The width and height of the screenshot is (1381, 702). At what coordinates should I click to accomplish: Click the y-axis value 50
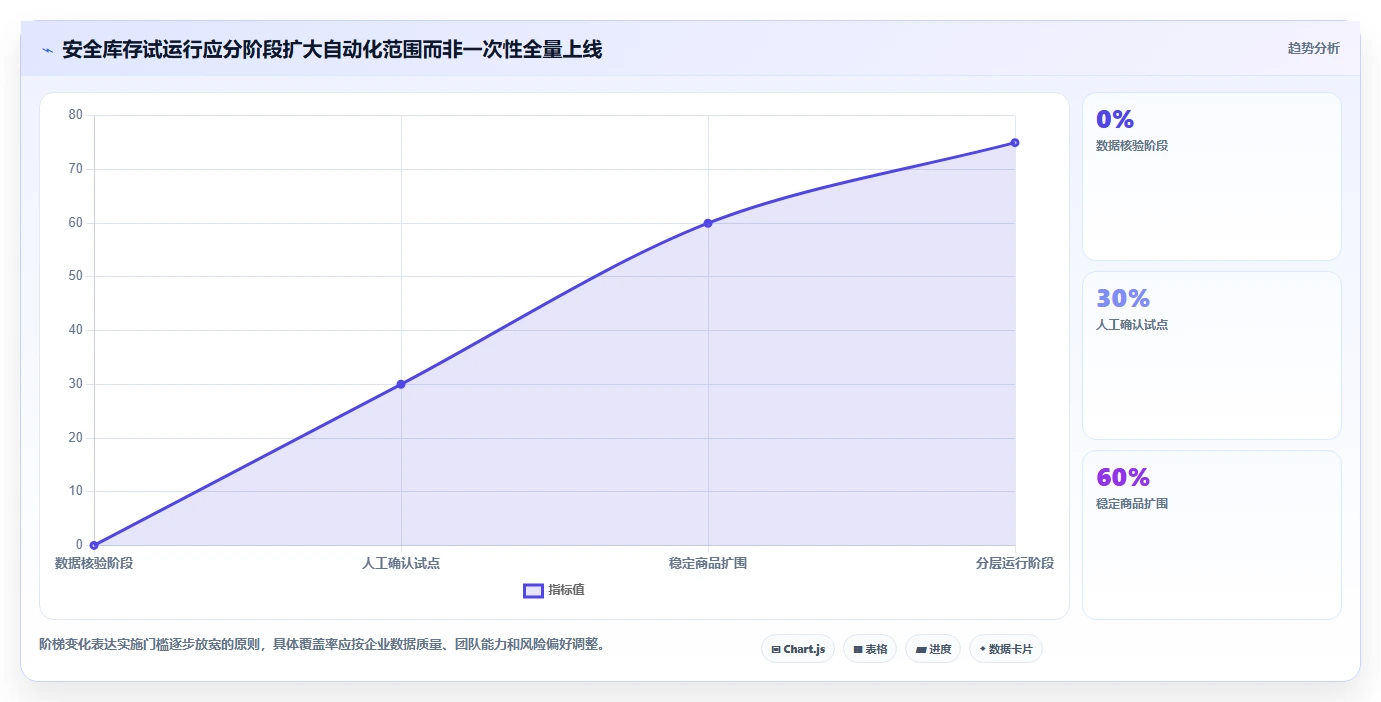pos(76,276)
